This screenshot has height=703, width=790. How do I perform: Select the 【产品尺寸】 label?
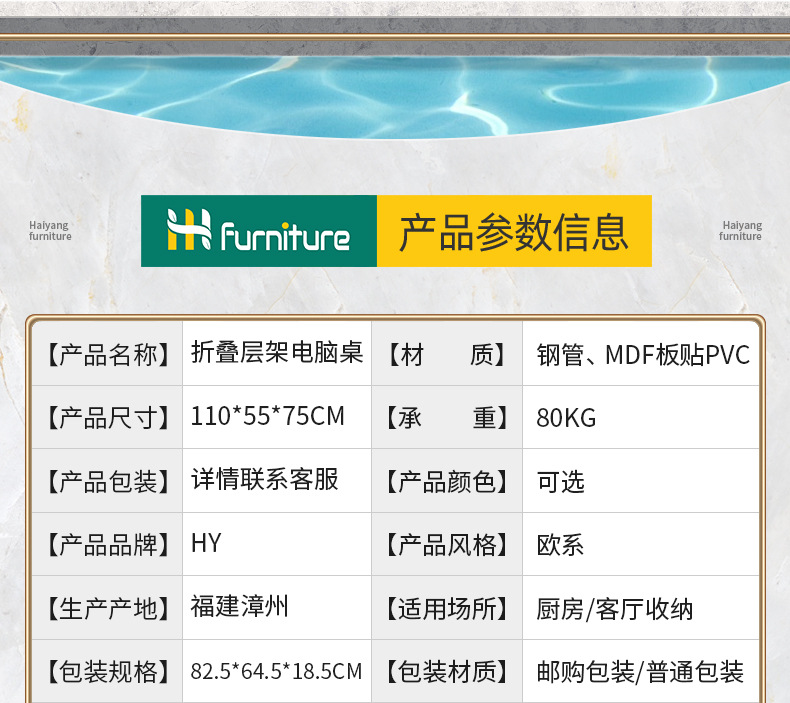107,418
